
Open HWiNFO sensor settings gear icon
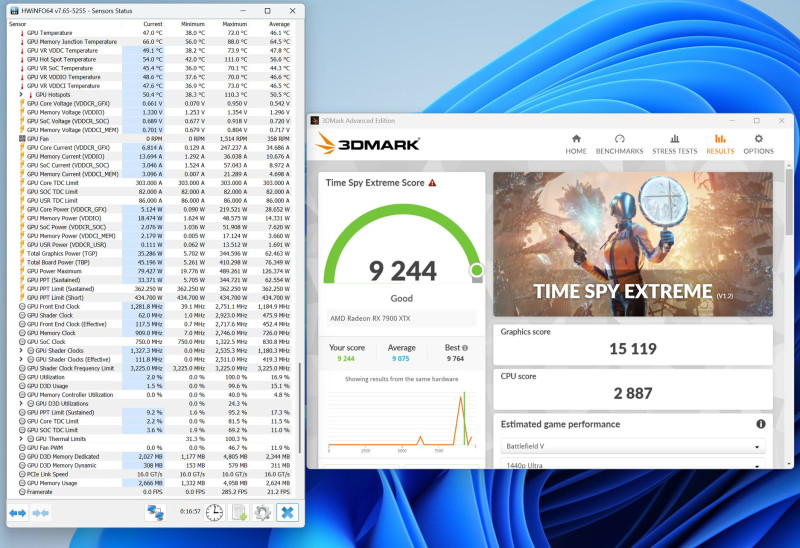click(x=263, y=512)
